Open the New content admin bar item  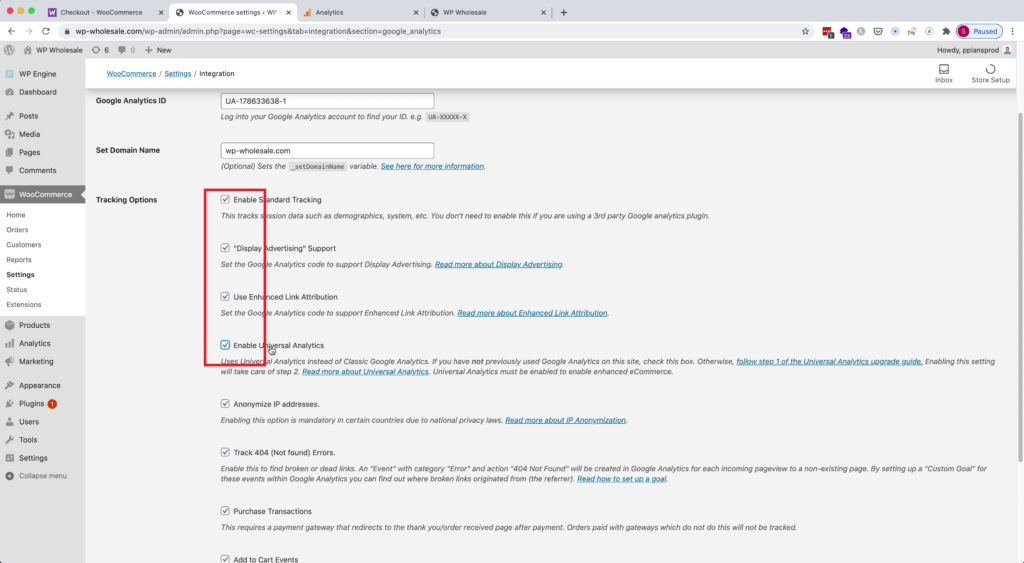click(158, 50)
